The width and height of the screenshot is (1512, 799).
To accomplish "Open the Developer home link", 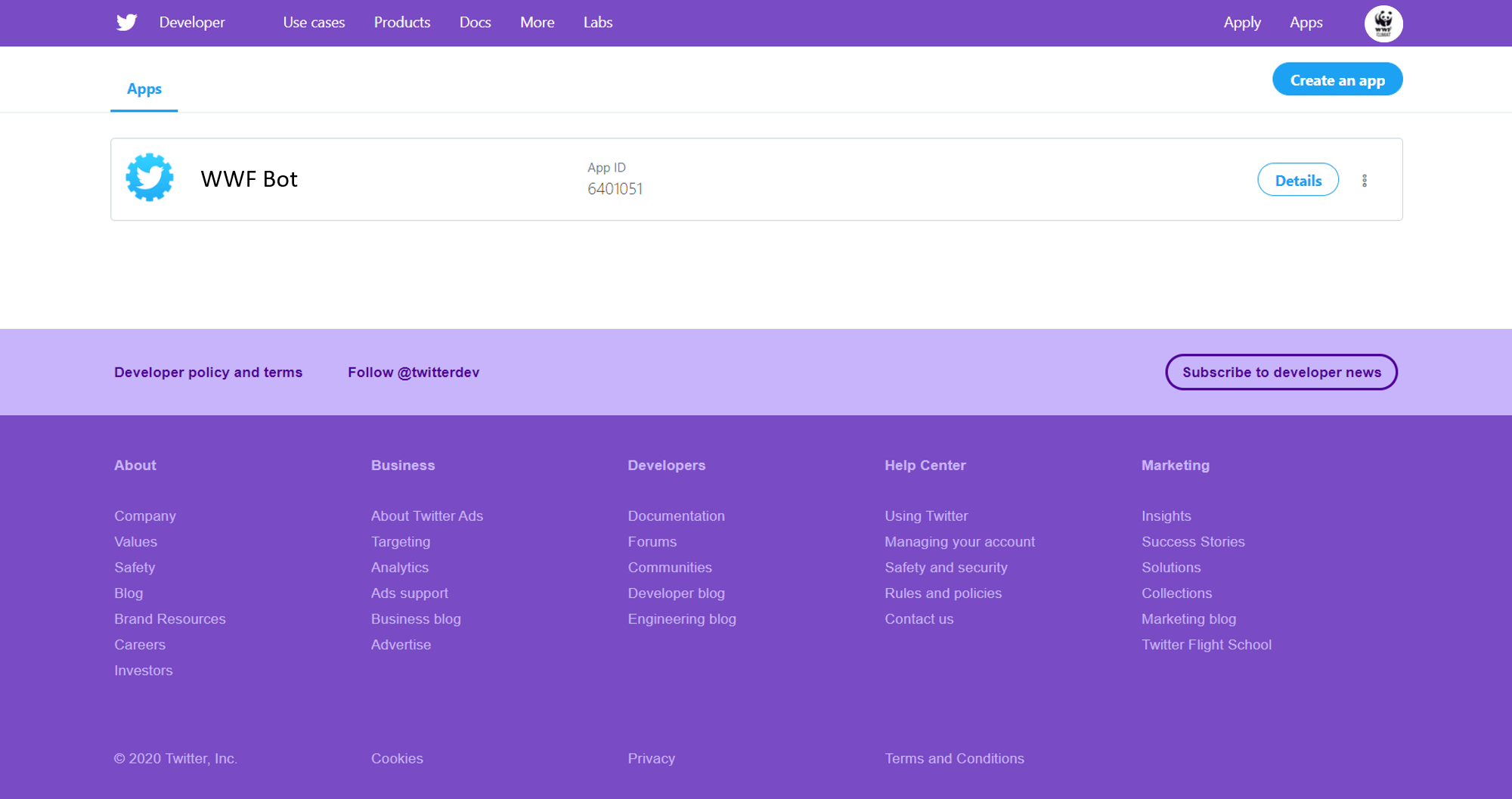I will coord(192,23).
